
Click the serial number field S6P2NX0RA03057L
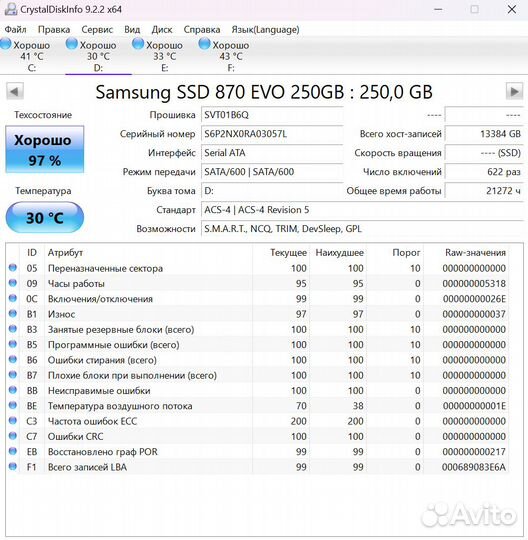[272, 134]
